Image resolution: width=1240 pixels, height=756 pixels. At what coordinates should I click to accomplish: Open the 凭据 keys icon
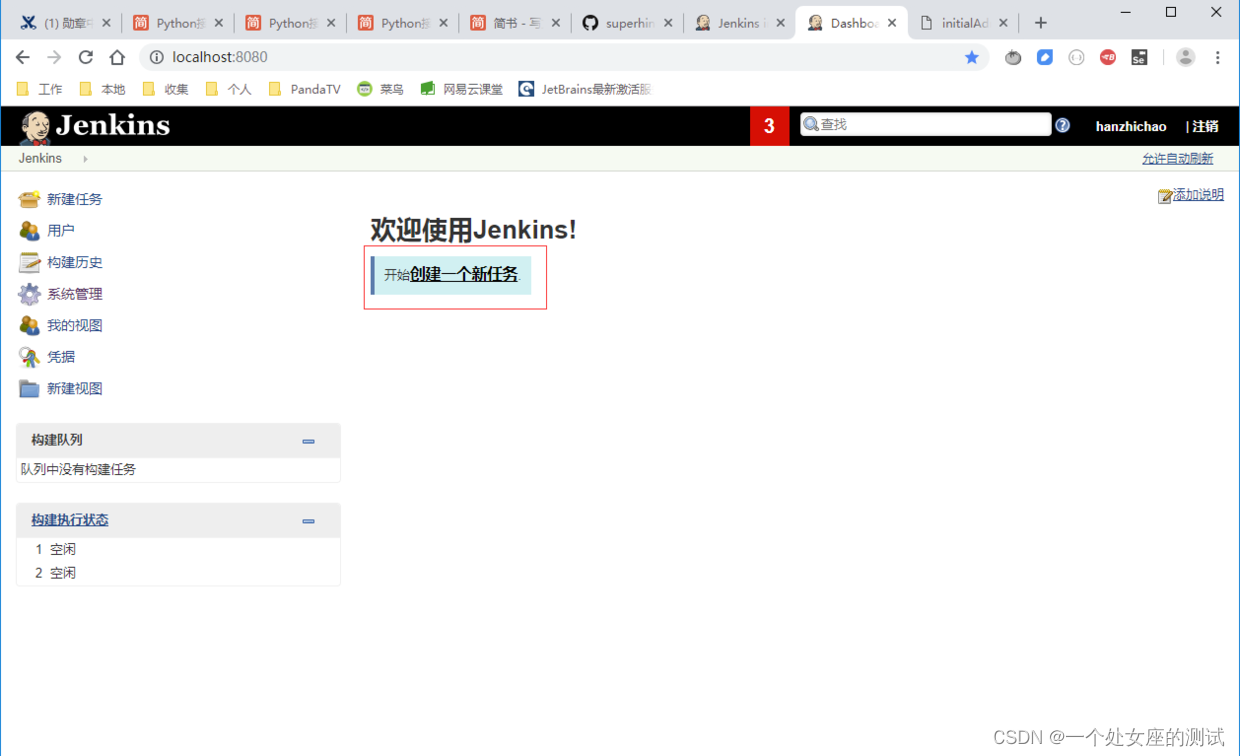[x=29, y=357]
